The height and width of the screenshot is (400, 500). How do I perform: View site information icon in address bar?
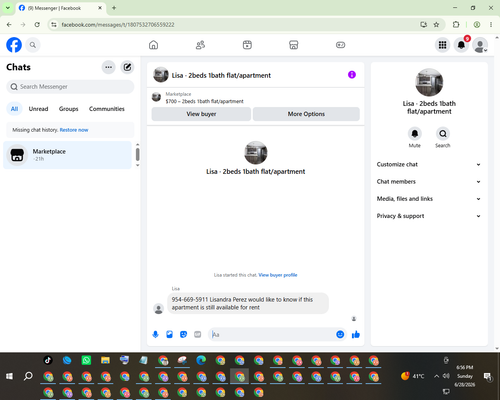coord(54,24)
